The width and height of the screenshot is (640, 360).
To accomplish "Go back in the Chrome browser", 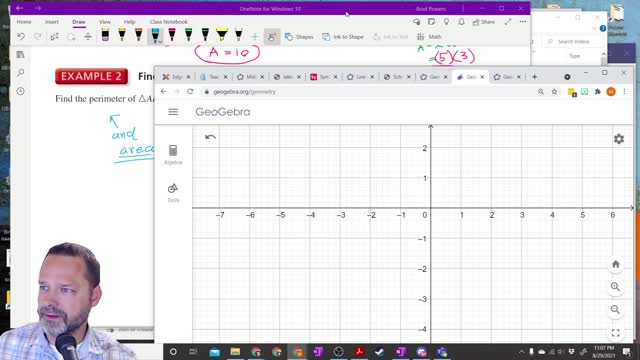I will (x=164, y=91).
